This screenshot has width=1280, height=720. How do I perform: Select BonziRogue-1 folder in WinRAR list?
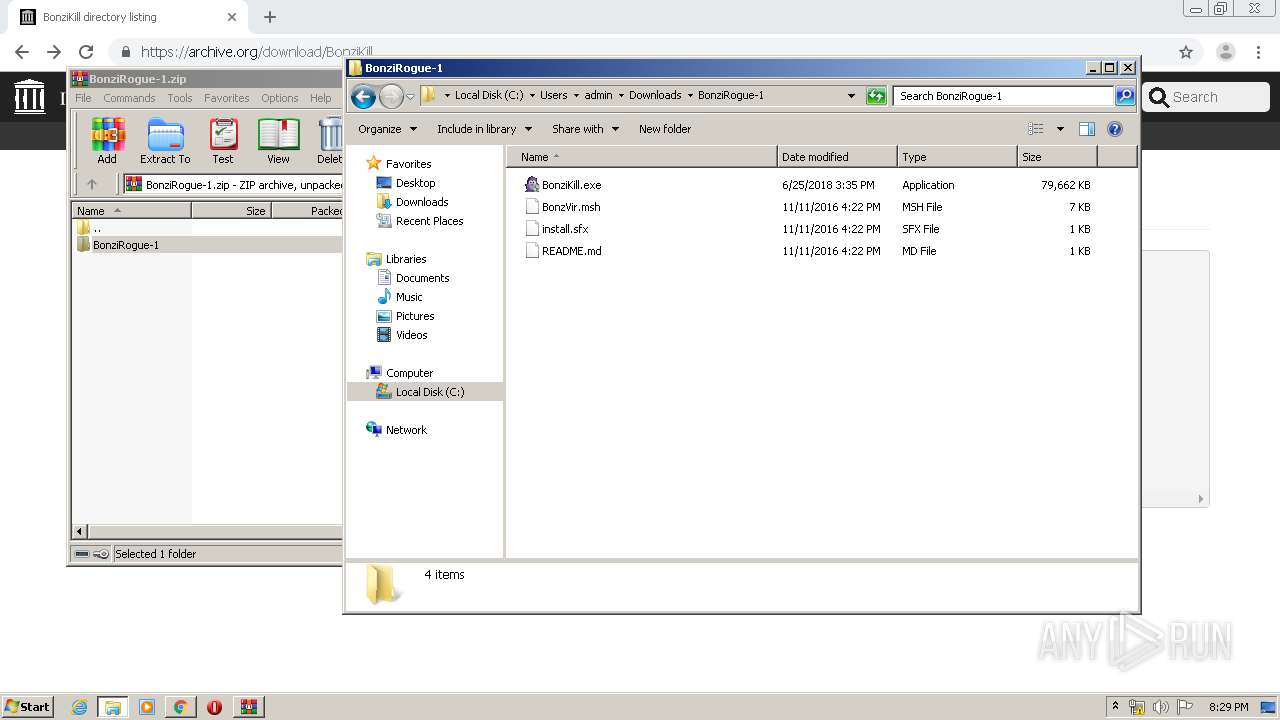coord(126,245)
